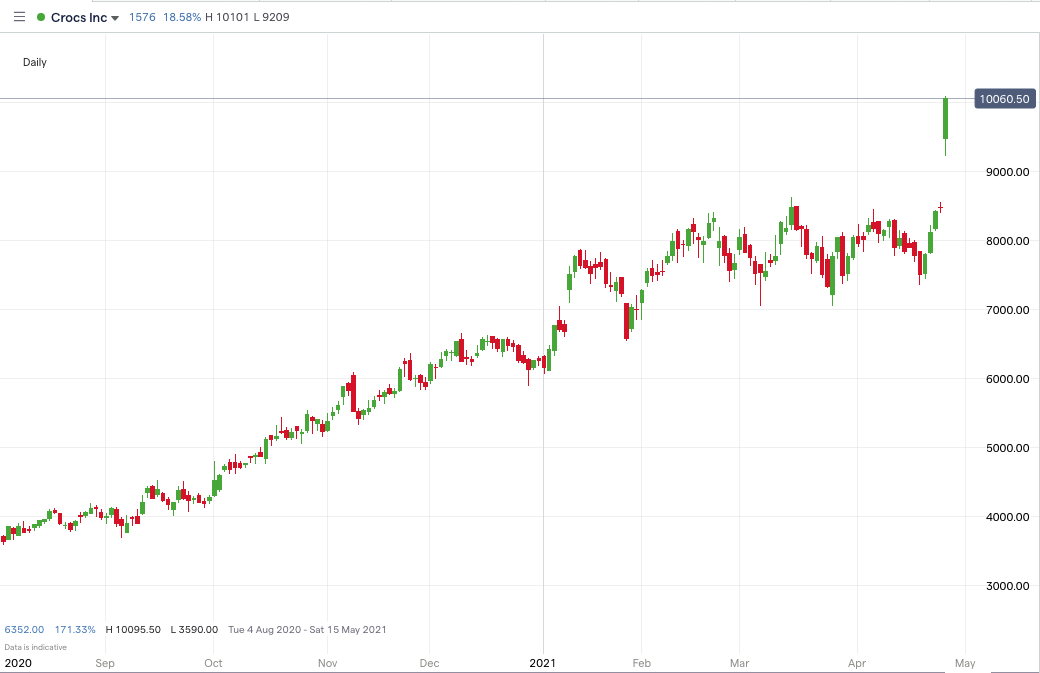Click the Tue 4 Aug 2020 - Sat 15 May 2021 date range
The height and width of the screenshot is (673, 1040).
click(x=307, y=629)
